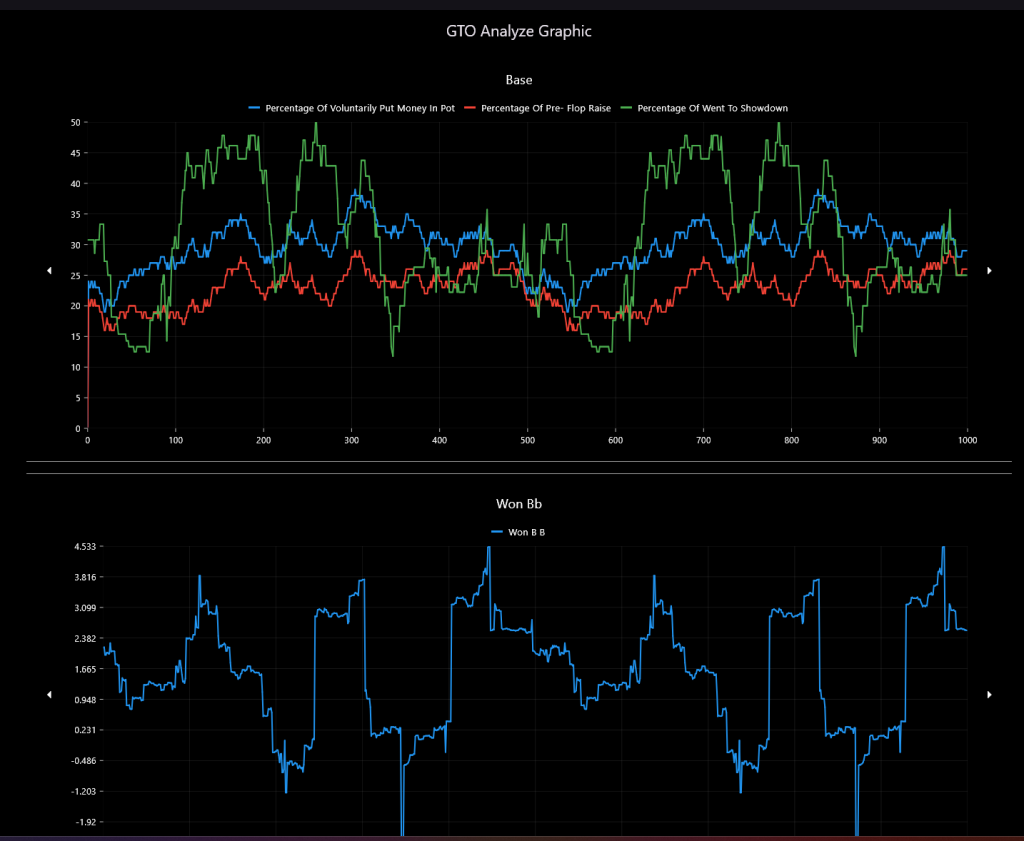Click the right arrow beside the Base chart

990,271
